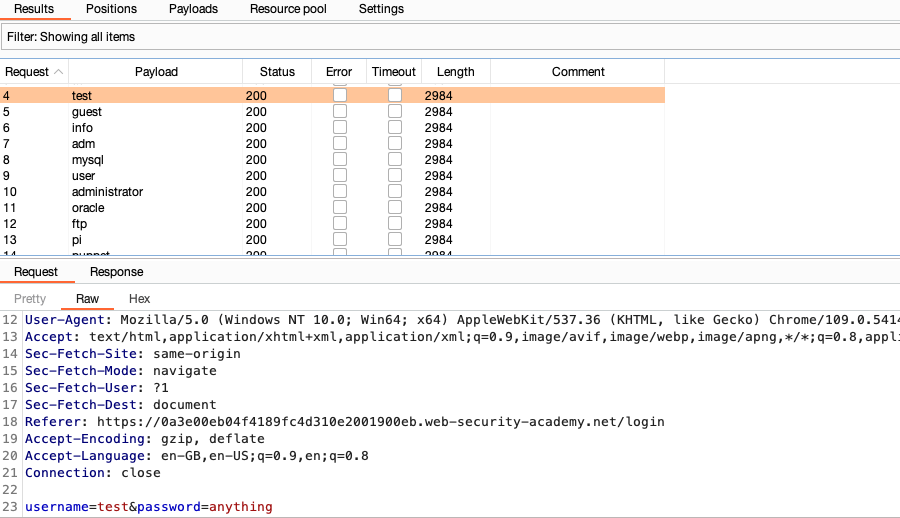The width and height of the screenshot is (900, 518).
Task: Click the Accept-Language header line
Action: click(x=196, y=456)
